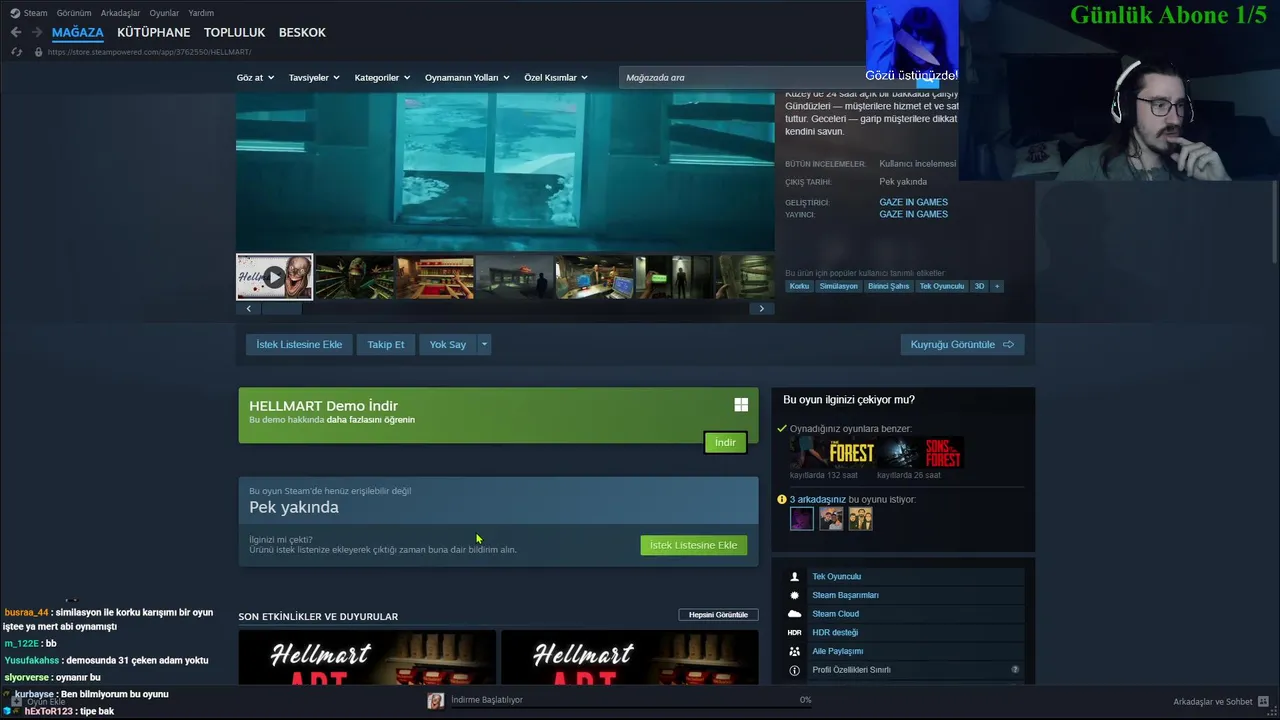Open the BESKOK profile tab
The width and height of the screenshot is (1280, 720).
coord(302,32)
